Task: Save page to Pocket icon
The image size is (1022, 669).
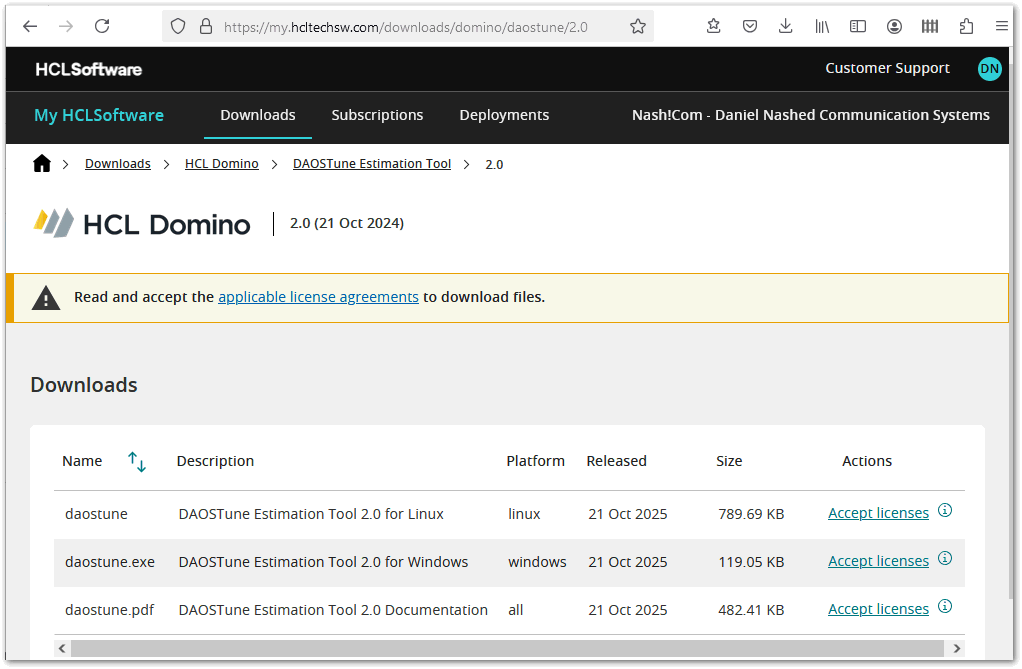Action: click(x=750, y=27)
